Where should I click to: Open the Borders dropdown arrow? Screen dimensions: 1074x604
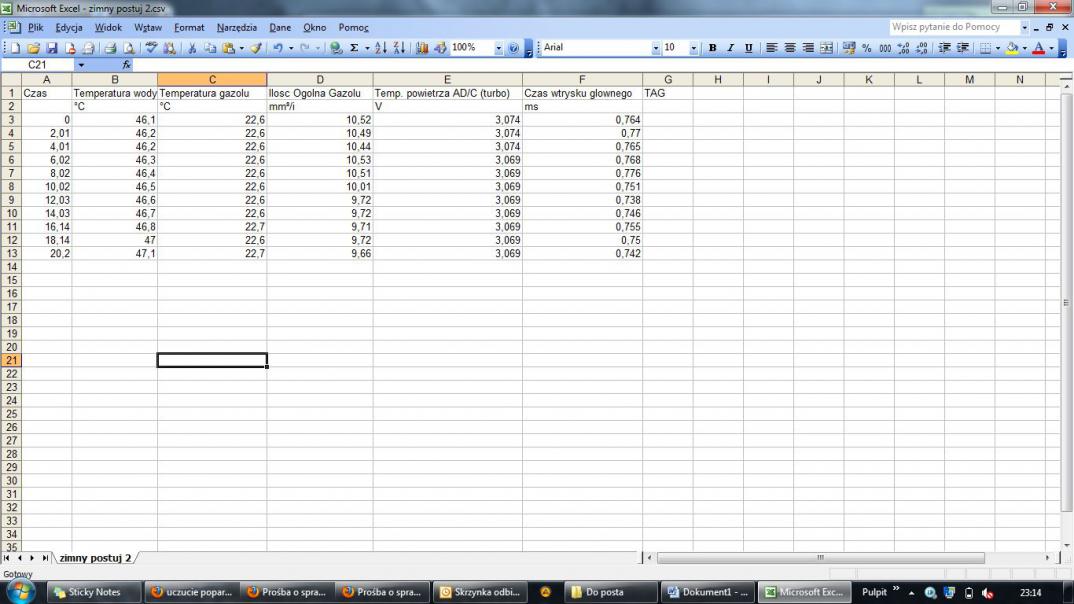997,48
